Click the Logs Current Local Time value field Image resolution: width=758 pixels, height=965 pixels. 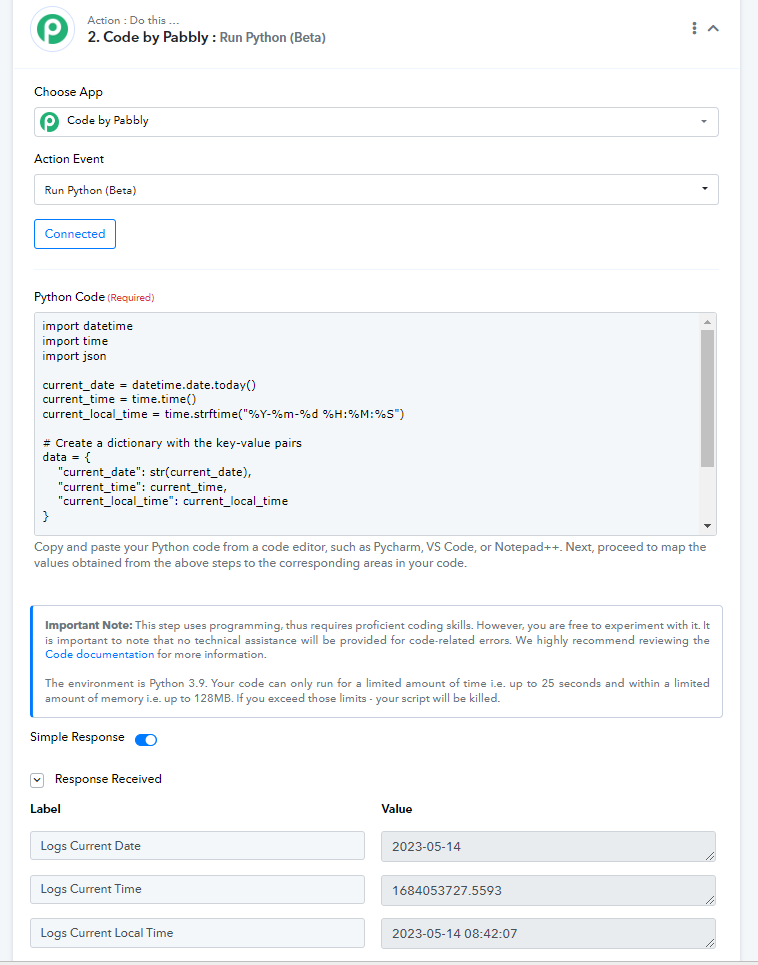[x=548, y=933]
